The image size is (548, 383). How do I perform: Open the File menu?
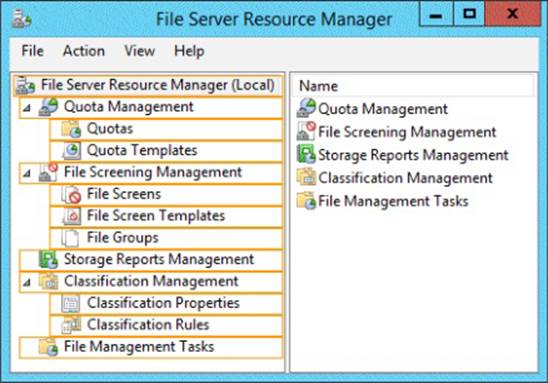[33, 51]
